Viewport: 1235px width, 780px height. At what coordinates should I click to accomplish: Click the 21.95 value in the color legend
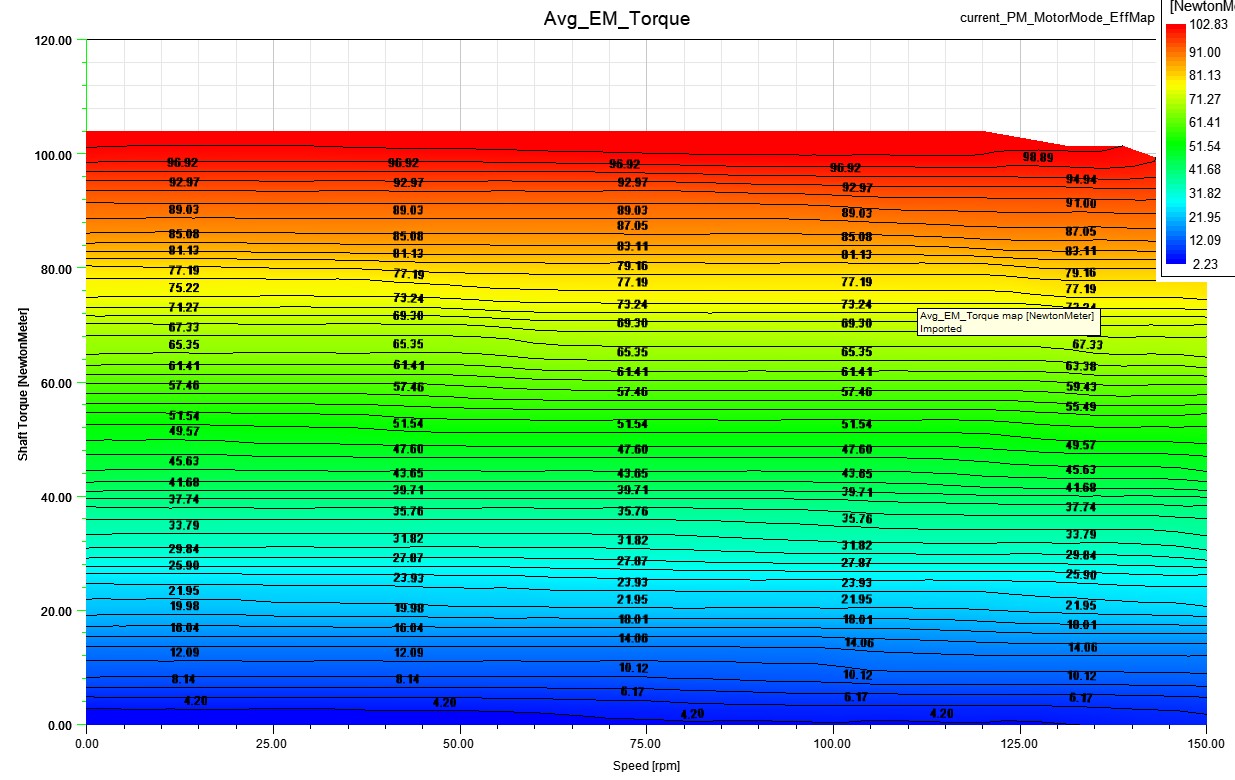click(x=1207, y=217)
